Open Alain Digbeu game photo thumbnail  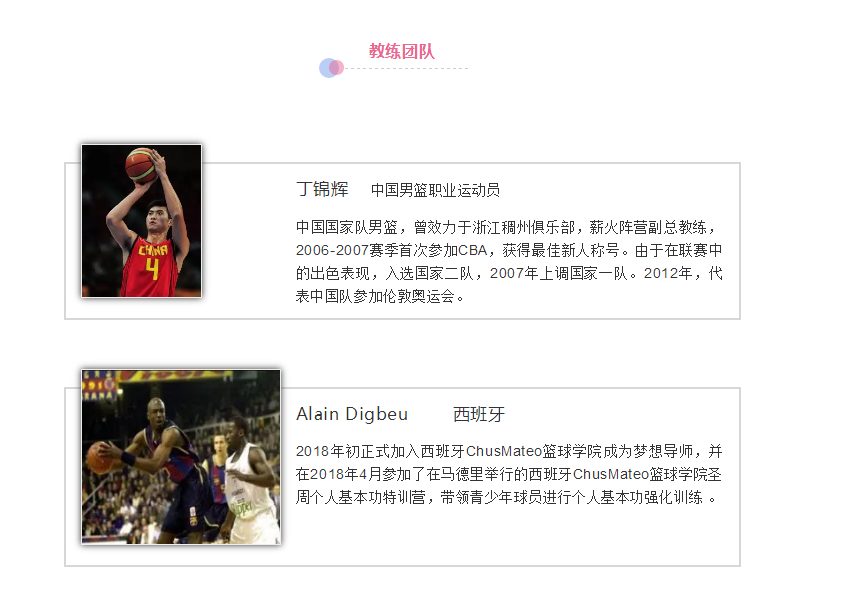coord(181,457)
